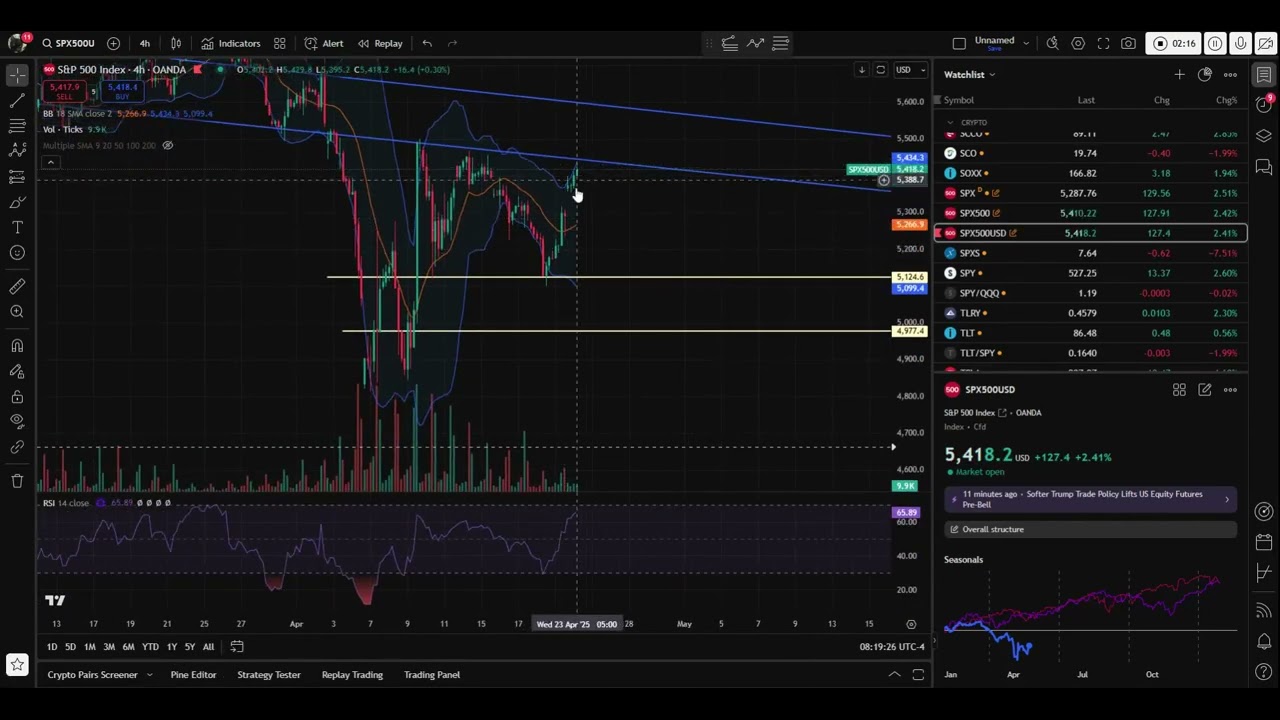Undo the last chart action
The height and width of the screenshot is (720, 1280).
427,43
